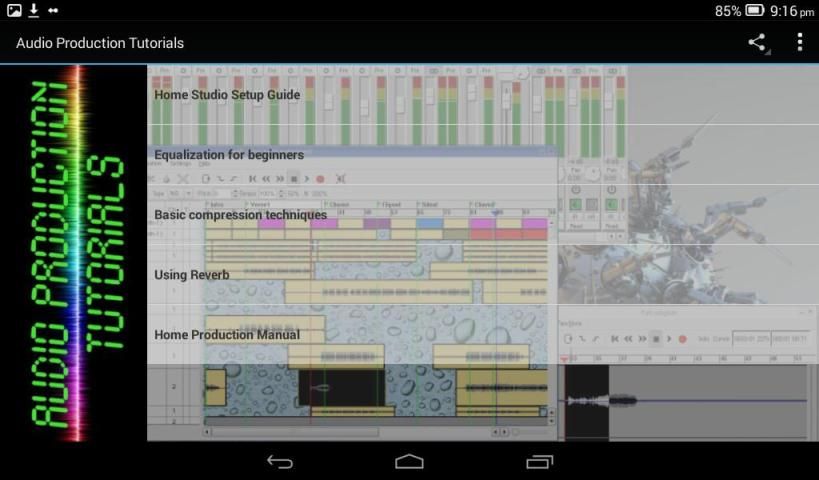Open Basic compression techniques
The image size is (819, 480).
click(240, 215)
